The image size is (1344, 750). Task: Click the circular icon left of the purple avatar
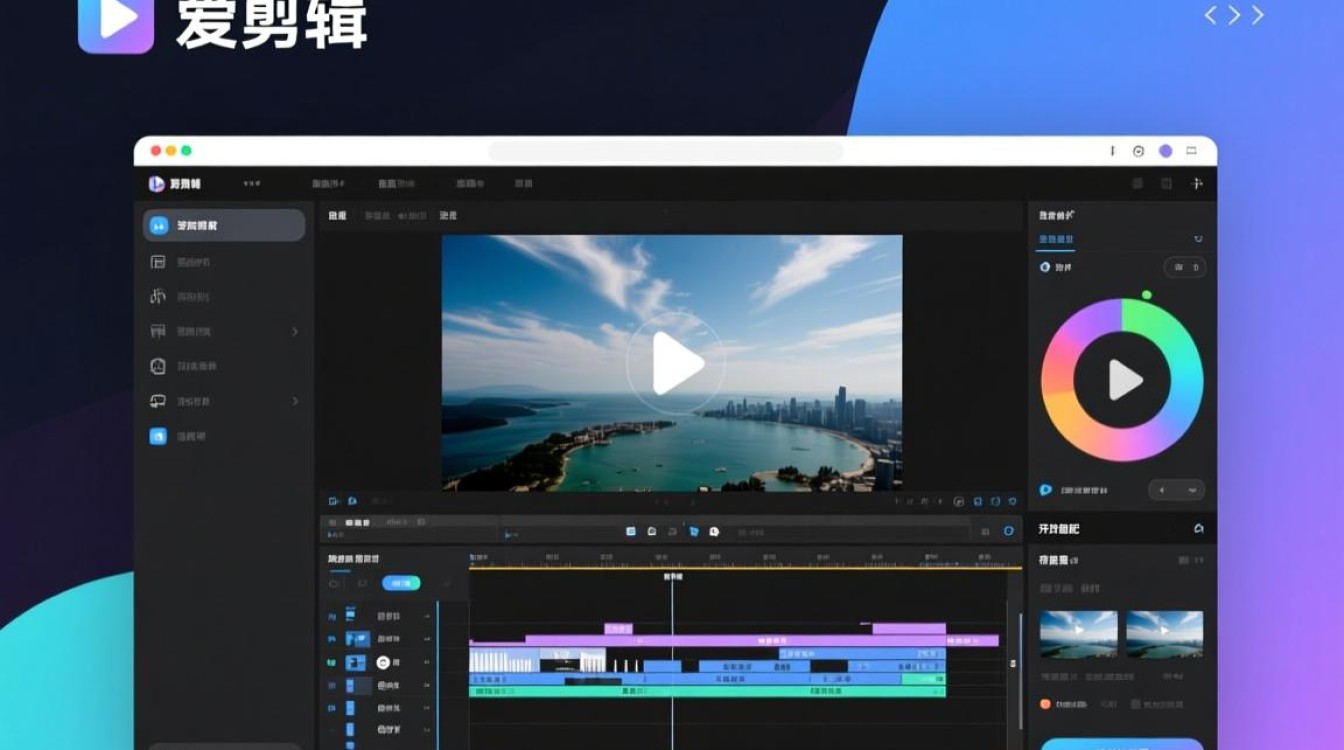point(1138,151)
